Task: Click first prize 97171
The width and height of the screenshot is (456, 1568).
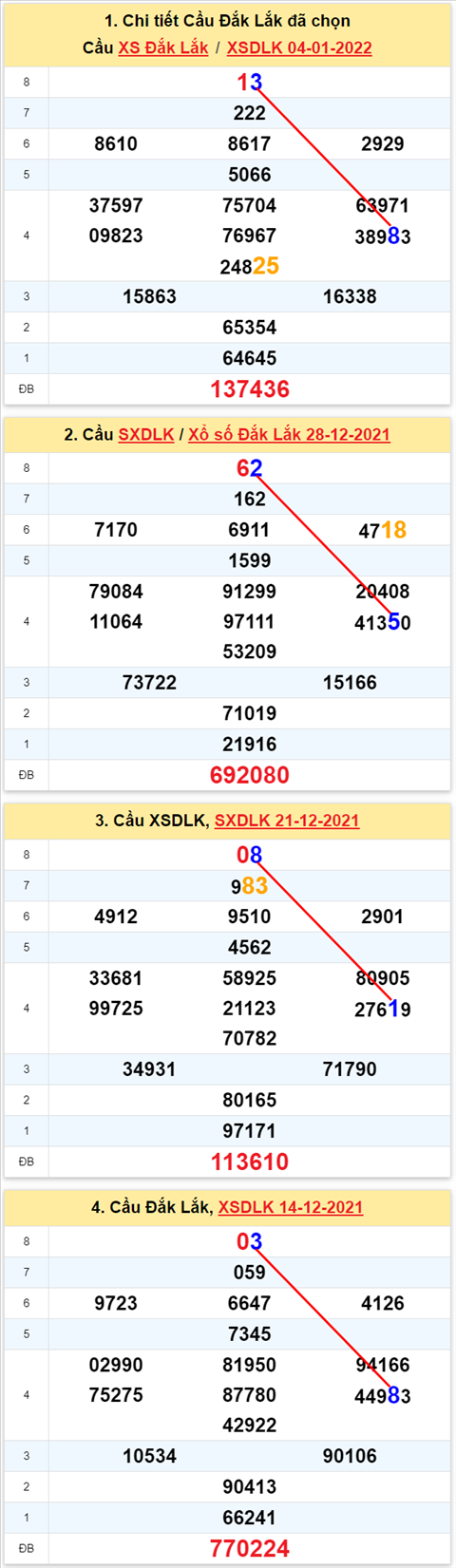Action: [250, 1131]
